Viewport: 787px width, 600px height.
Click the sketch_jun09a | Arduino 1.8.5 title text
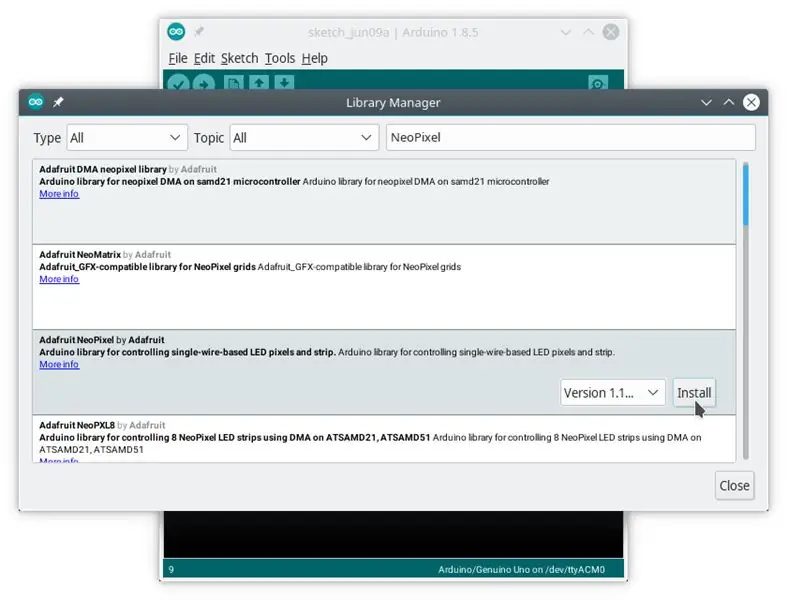click(x=393, y=33)
